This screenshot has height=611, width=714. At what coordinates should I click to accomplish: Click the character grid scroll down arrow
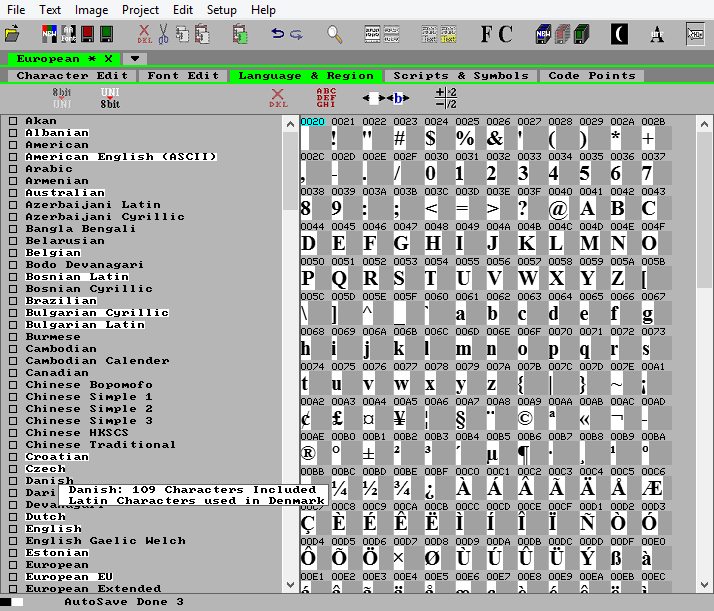click(704, 585)
